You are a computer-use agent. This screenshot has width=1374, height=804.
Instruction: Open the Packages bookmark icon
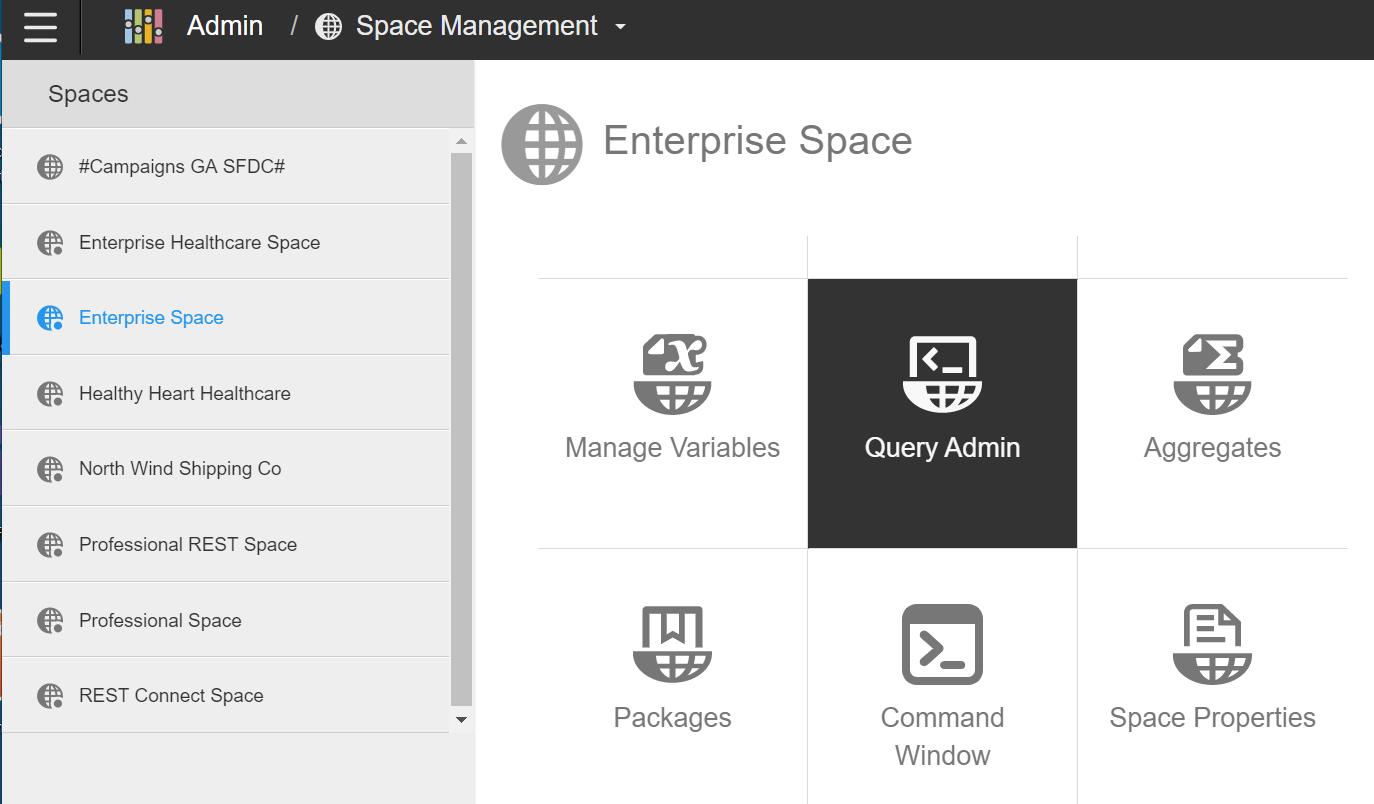coord(672,644)
